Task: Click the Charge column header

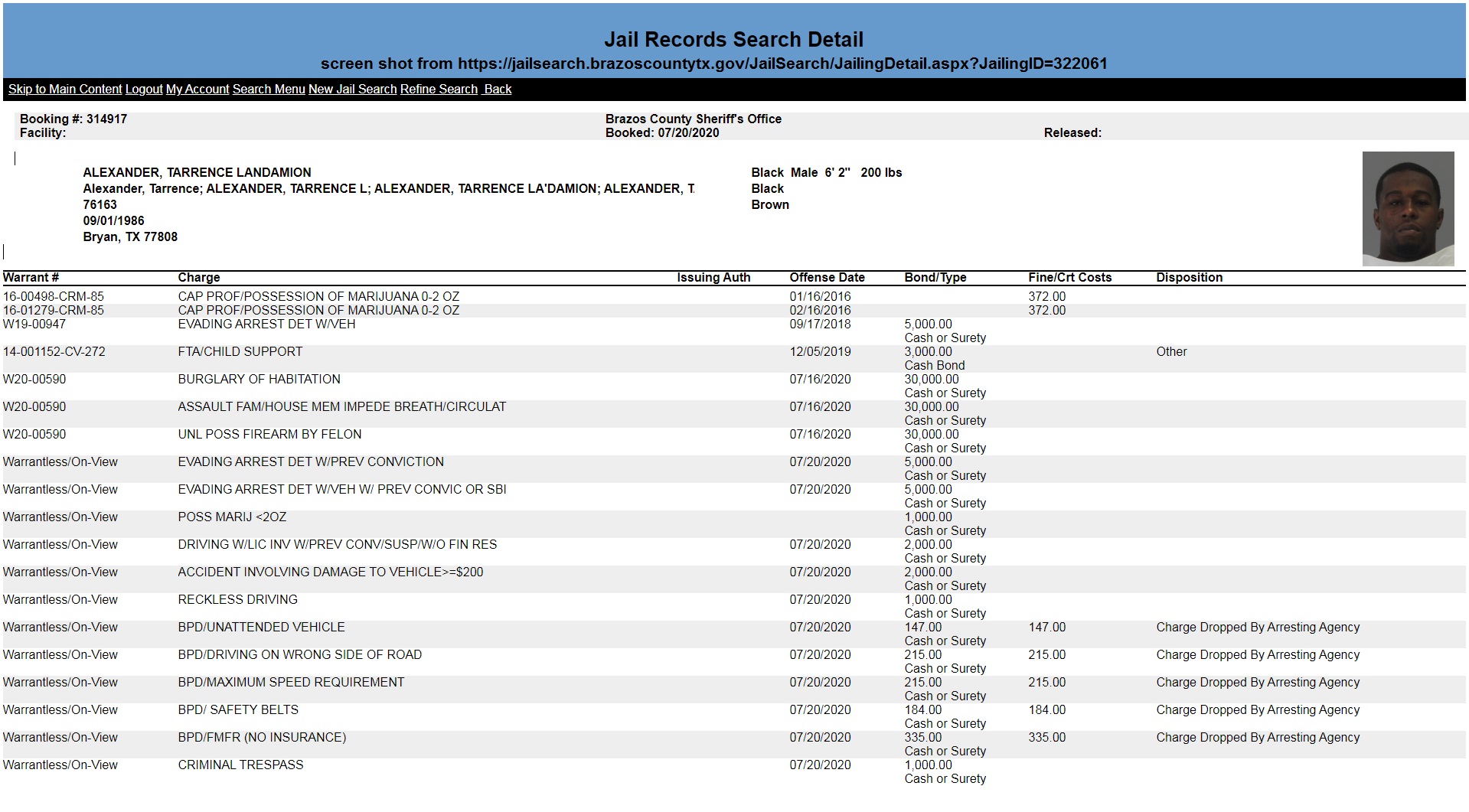Action: (x=199, y=277)
